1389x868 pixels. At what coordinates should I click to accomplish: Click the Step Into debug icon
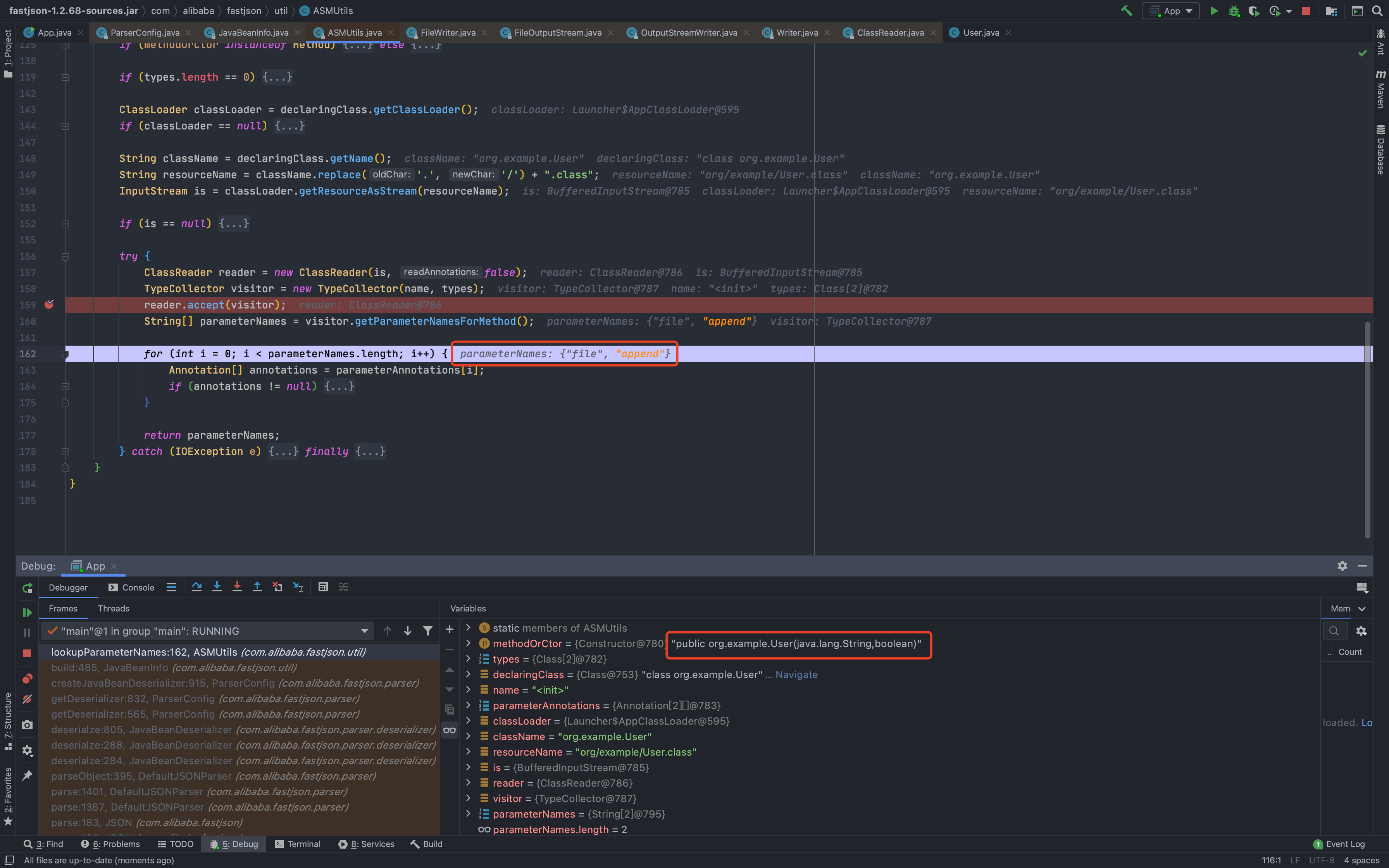coord(217,587)
